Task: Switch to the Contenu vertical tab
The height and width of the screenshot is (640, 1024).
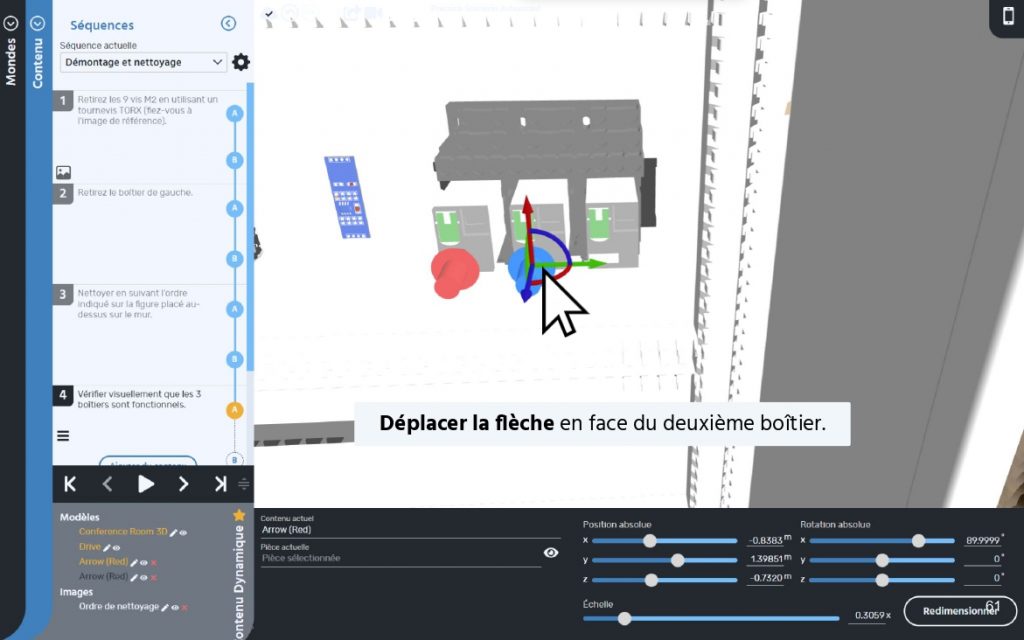Action: [x=38, y=63]
